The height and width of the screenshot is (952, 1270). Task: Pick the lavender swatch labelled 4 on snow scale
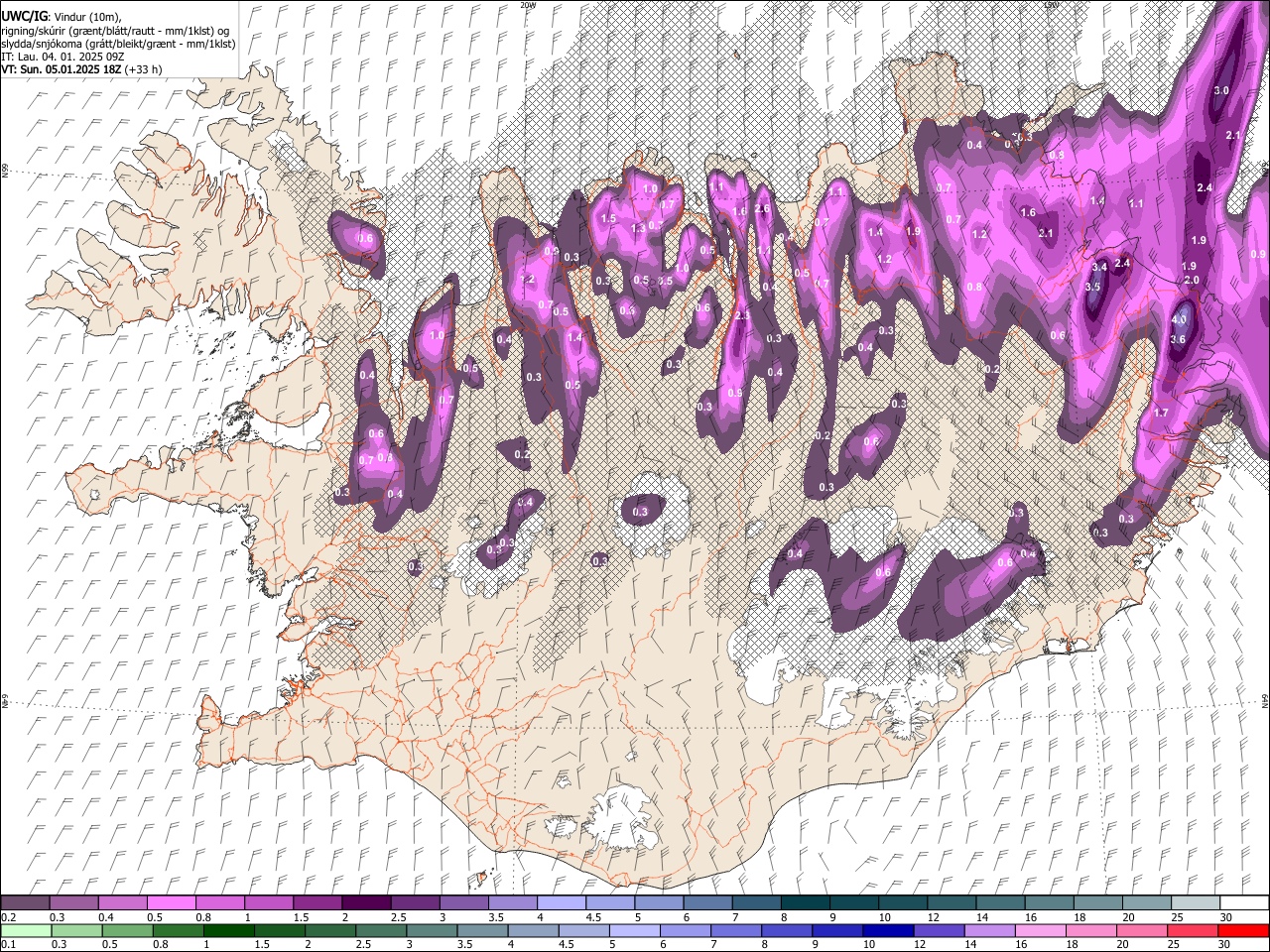[x=561, y=903]
